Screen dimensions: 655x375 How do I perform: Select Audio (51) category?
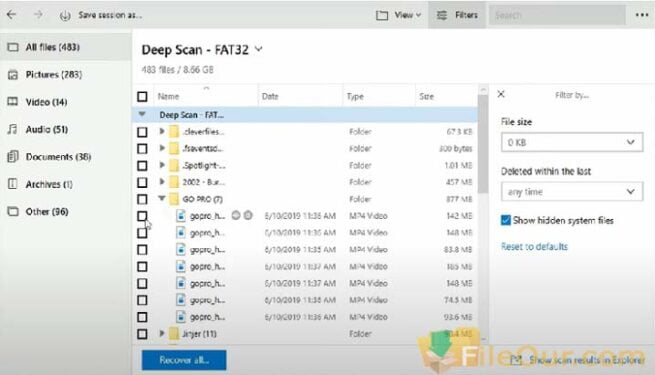(x=66, y=129)
